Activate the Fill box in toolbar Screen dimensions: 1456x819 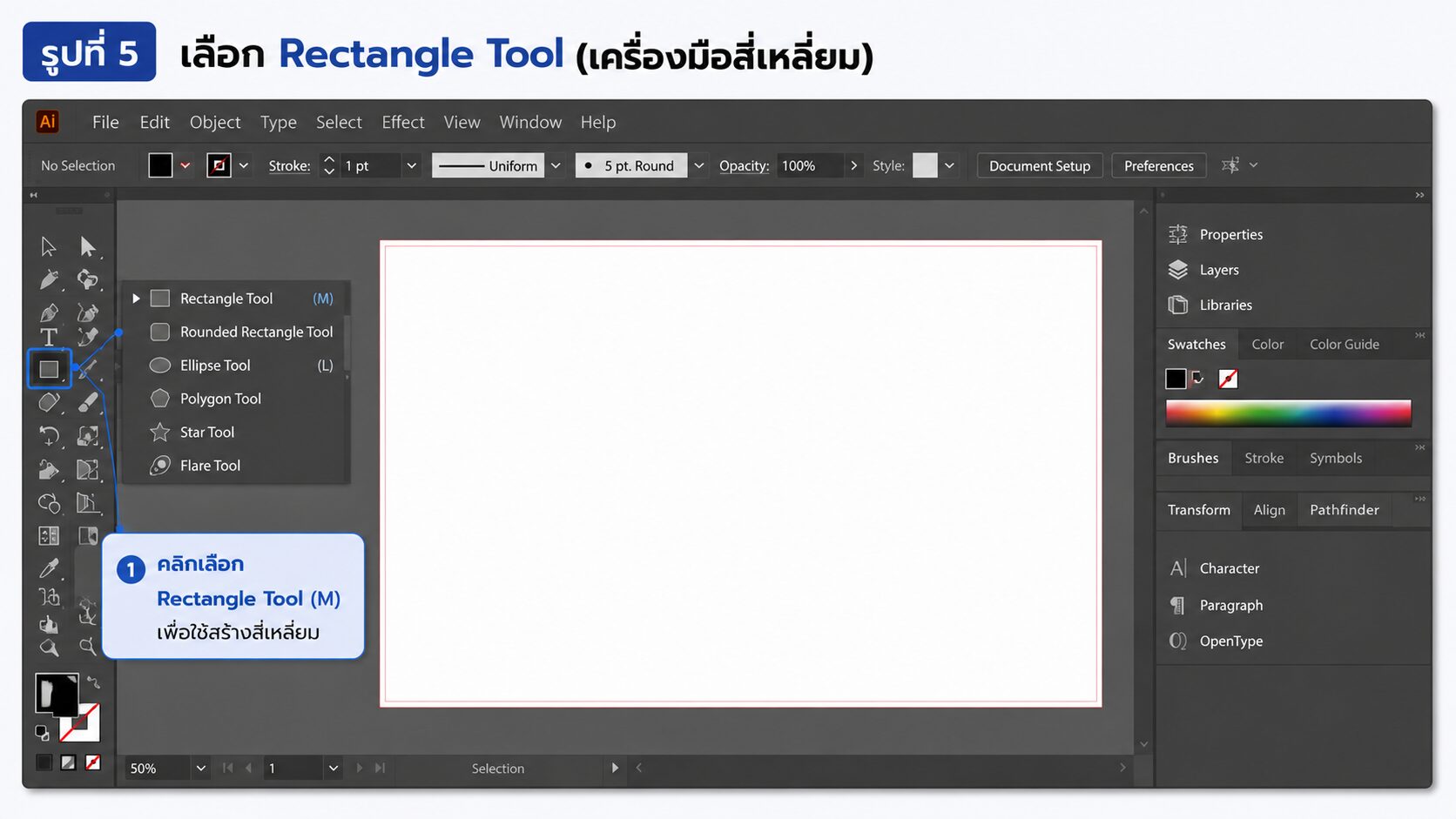[x=56, y=695]
